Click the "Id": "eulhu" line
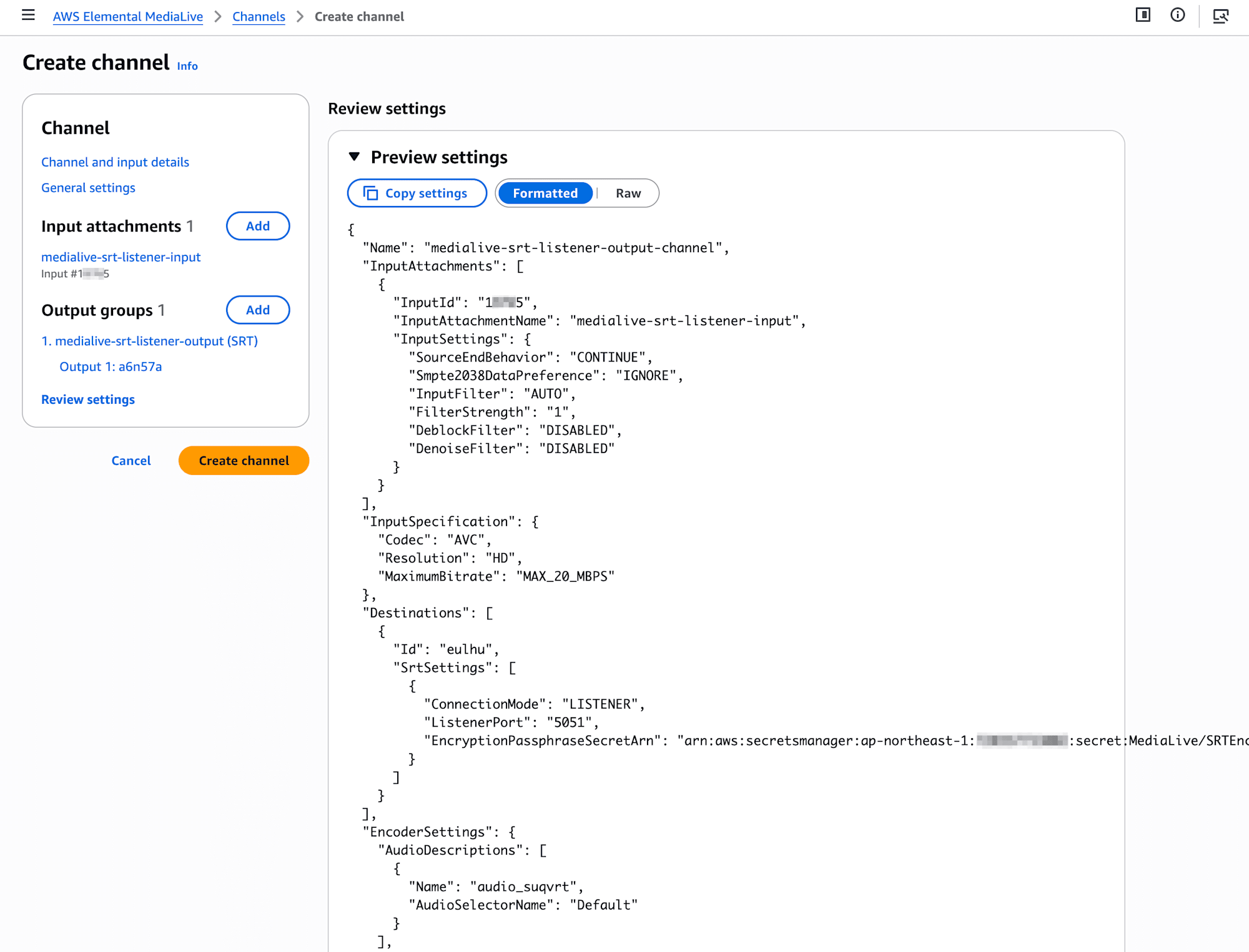This screenshot has width=1249, height=952. 447,649
